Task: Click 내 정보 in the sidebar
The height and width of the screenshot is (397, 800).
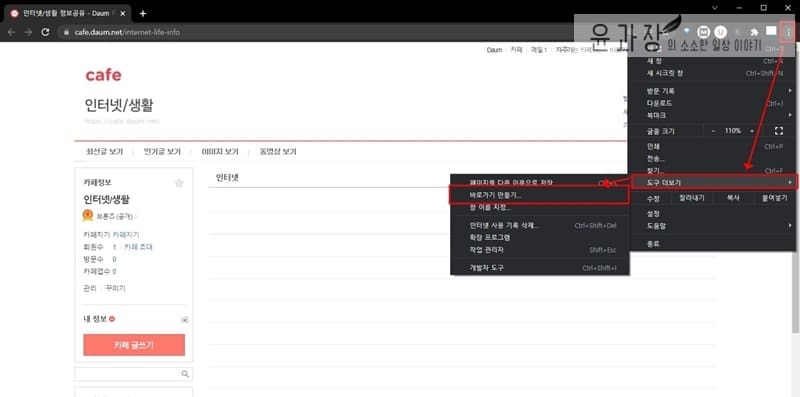Action: (95, 319)
